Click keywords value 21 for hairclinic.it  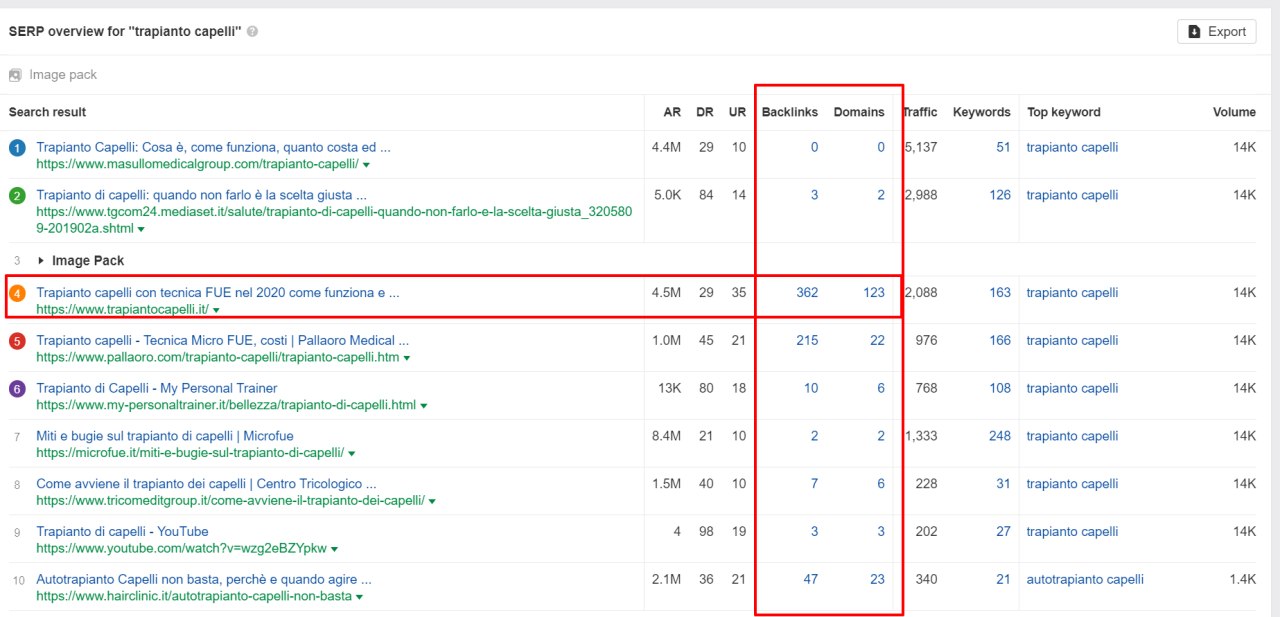pos(1003,579)
